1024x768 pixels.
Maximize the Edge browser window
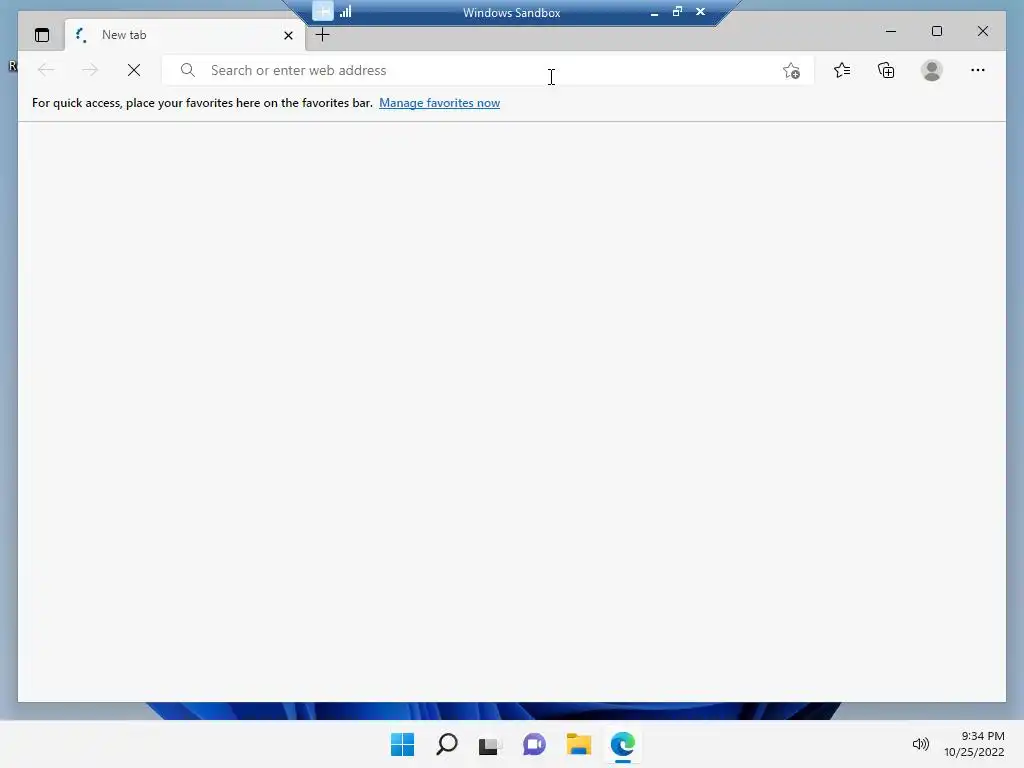936,31
